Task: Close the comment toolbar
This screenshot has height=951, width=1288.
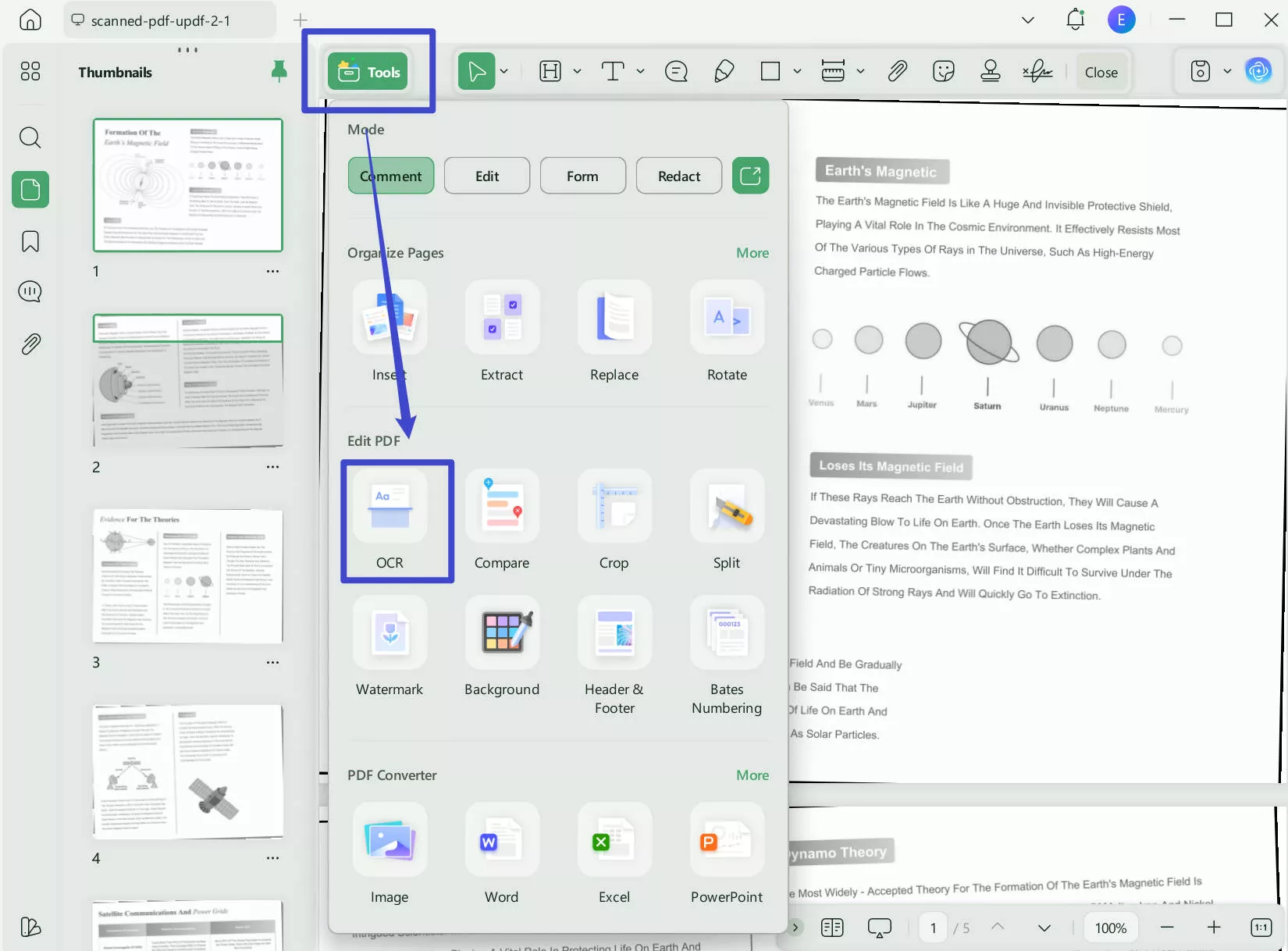Action: pos(1101,72)
